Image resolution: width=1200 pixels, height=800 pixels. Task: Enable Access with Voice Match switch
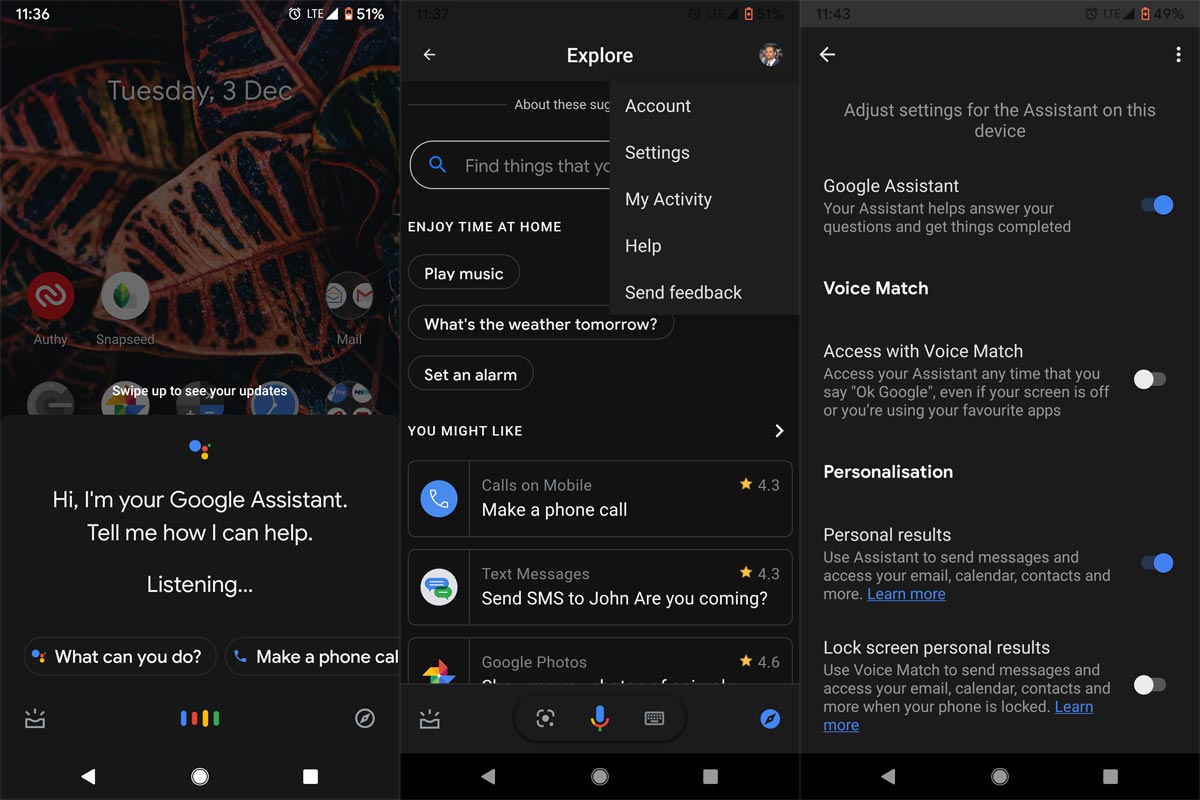pos(1149,379)
